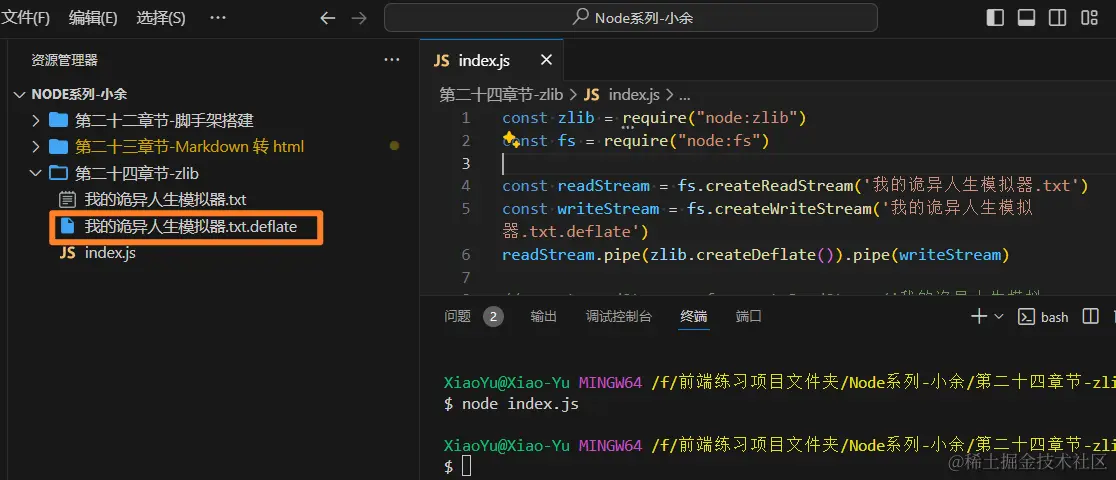Open the 选择(S) menu

click(161, 18)
